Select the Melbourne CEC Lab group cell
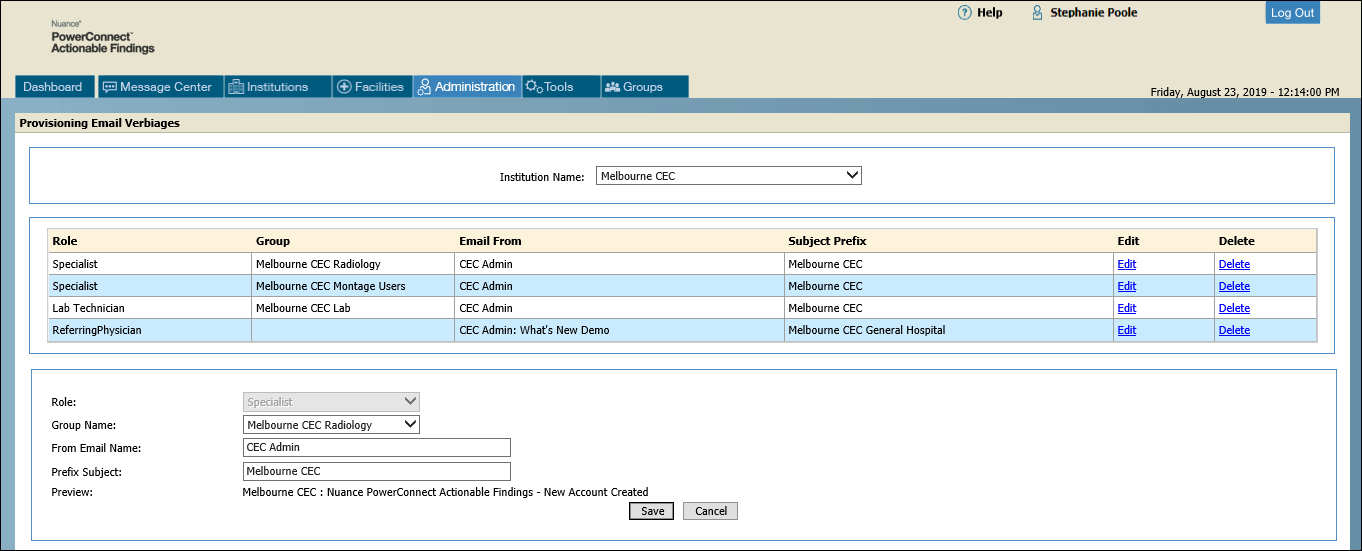 353,308
